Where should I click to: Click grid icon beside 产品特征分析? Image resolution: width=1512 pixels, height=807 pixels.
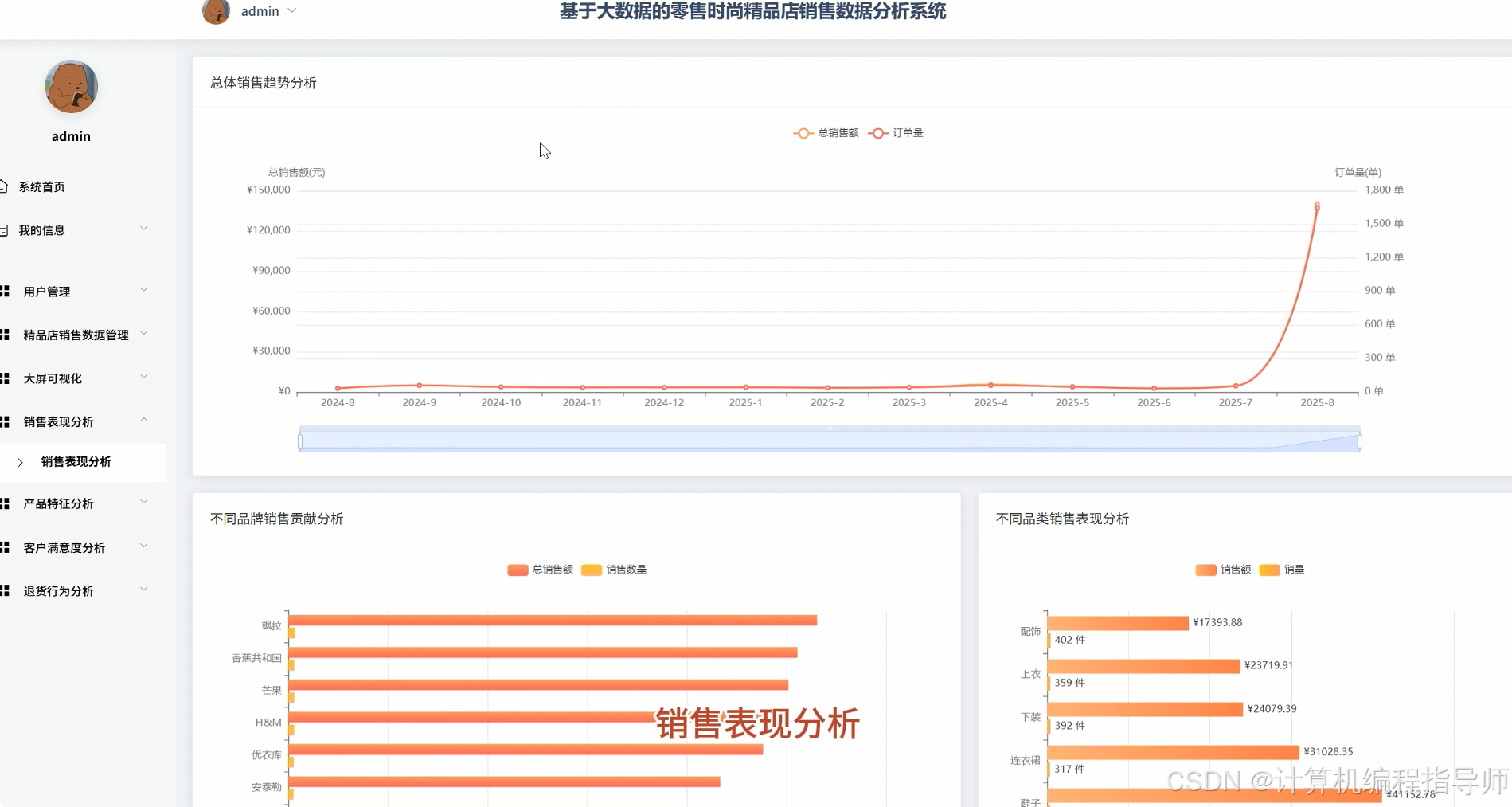pyautogui.click(x=5, y=503)
